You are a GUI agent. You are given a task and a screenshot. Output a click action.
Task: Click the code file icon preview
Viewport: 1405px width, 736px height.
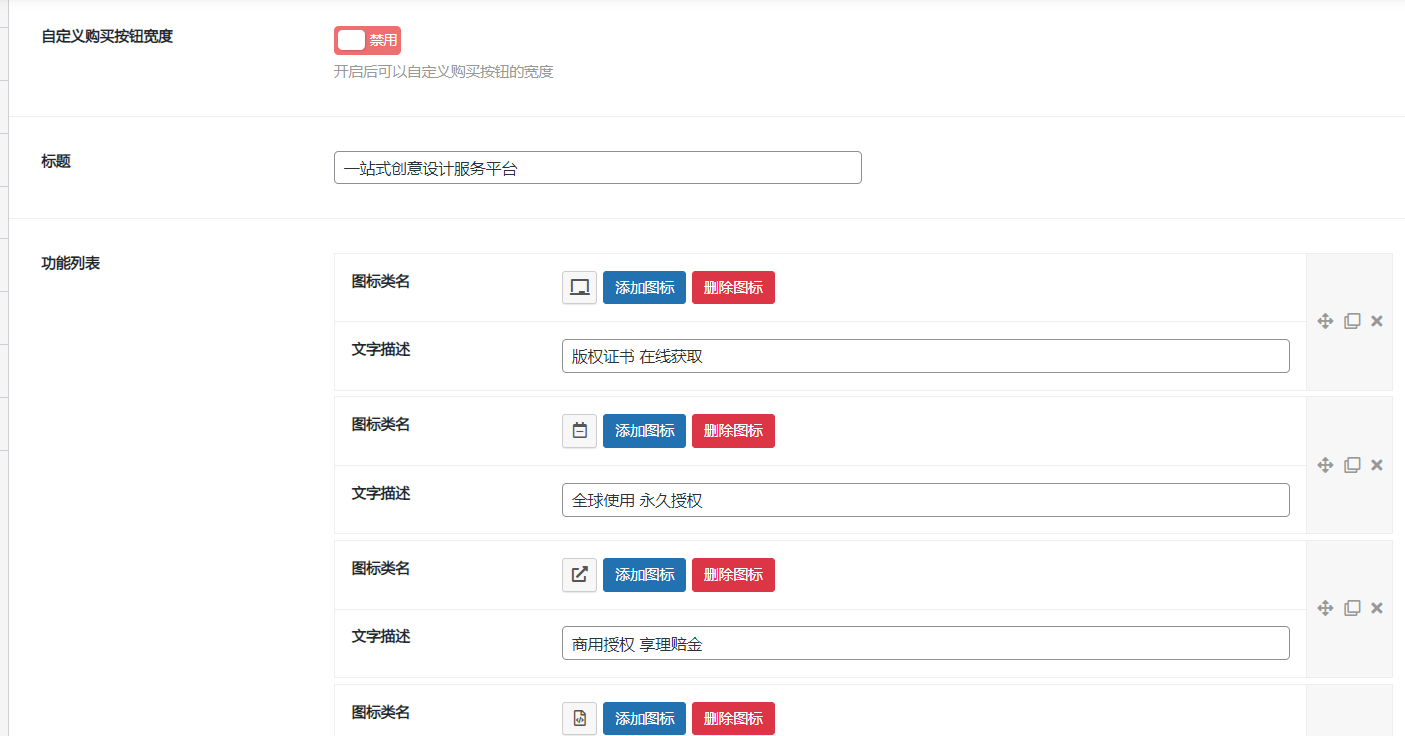(579, 718)
